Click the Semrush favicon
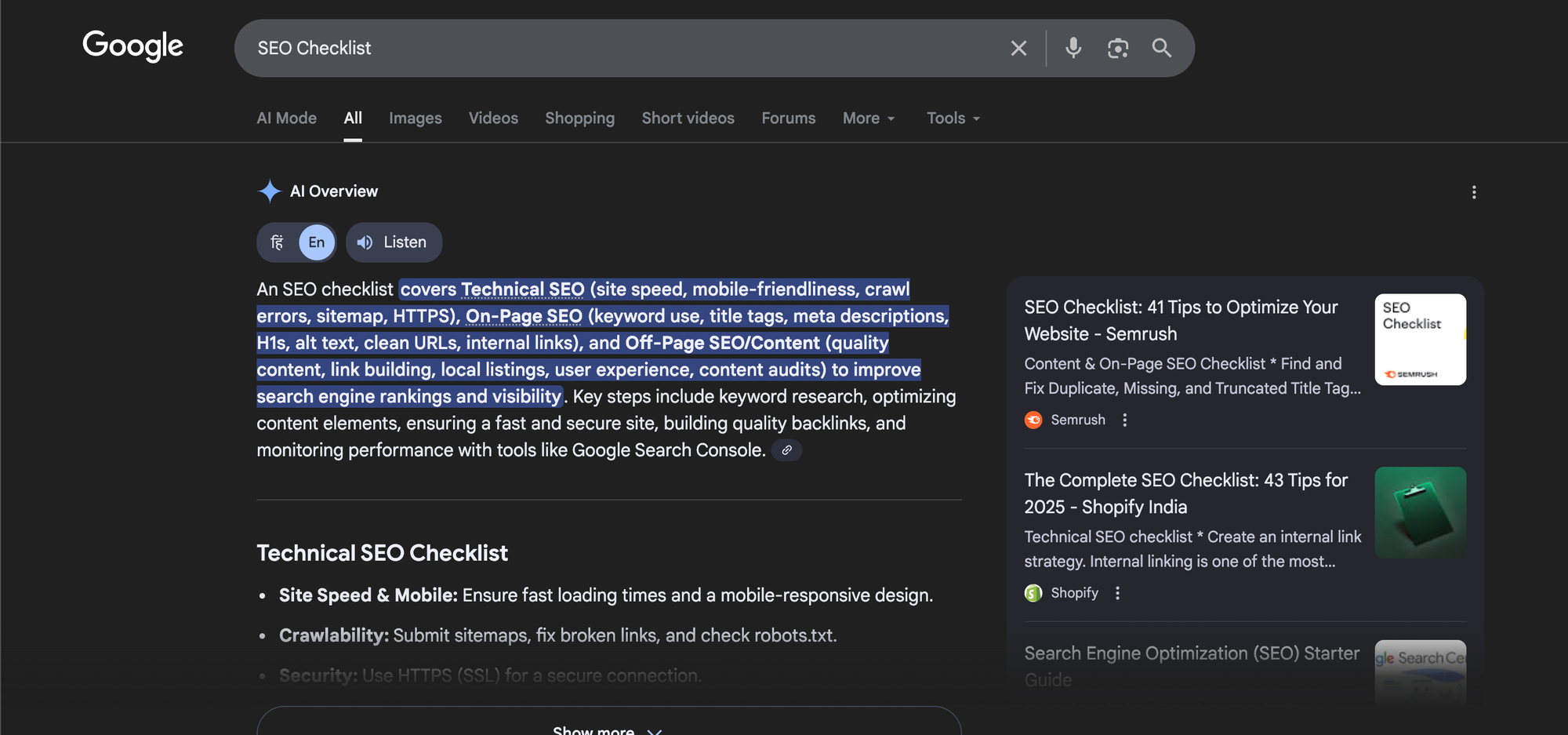This screenshot has height=735, width=1568. click(x=1033, y=420)
